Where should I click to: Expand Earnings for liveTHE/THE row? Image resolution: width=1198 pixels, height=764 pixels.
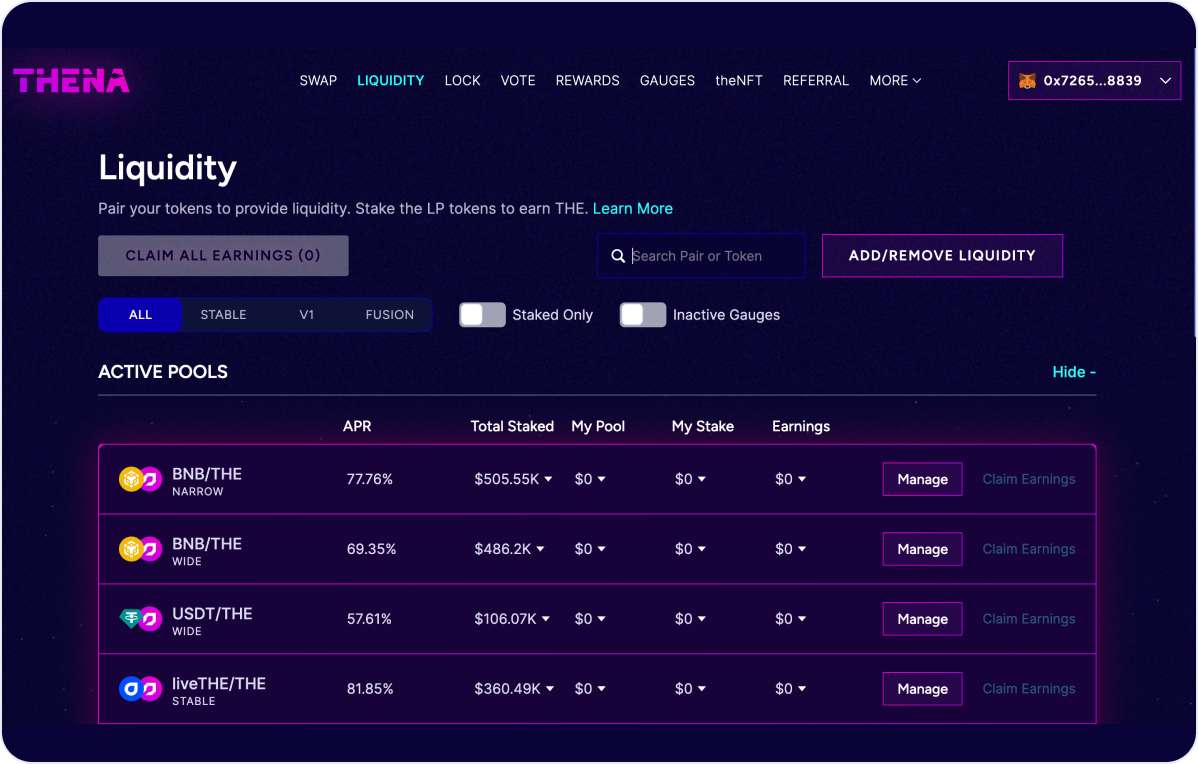[x=801, y=688]
